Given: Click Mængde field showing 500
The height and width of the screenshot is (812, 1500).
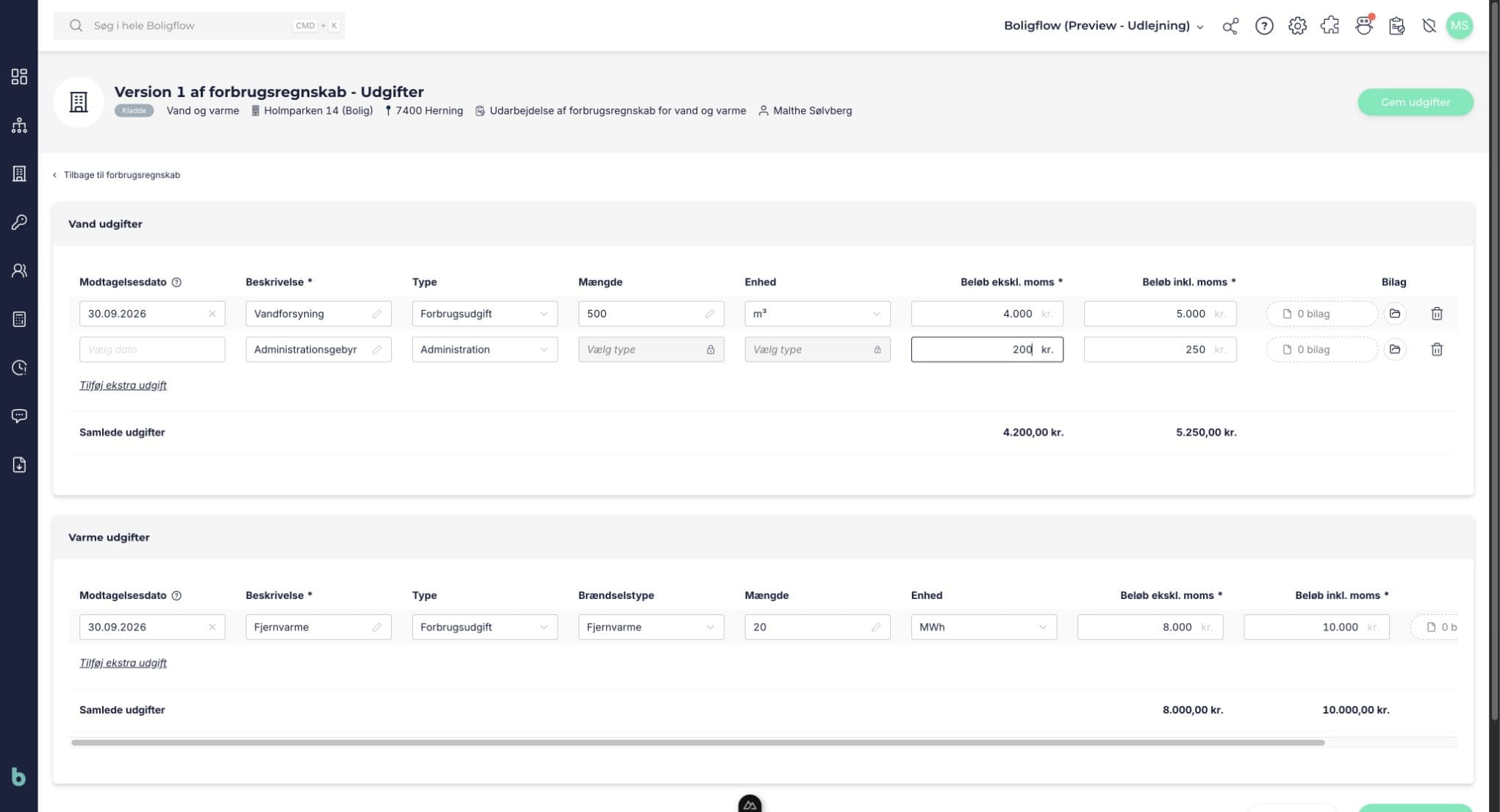Looking at the screenshot, I should (x=651, y=314).
